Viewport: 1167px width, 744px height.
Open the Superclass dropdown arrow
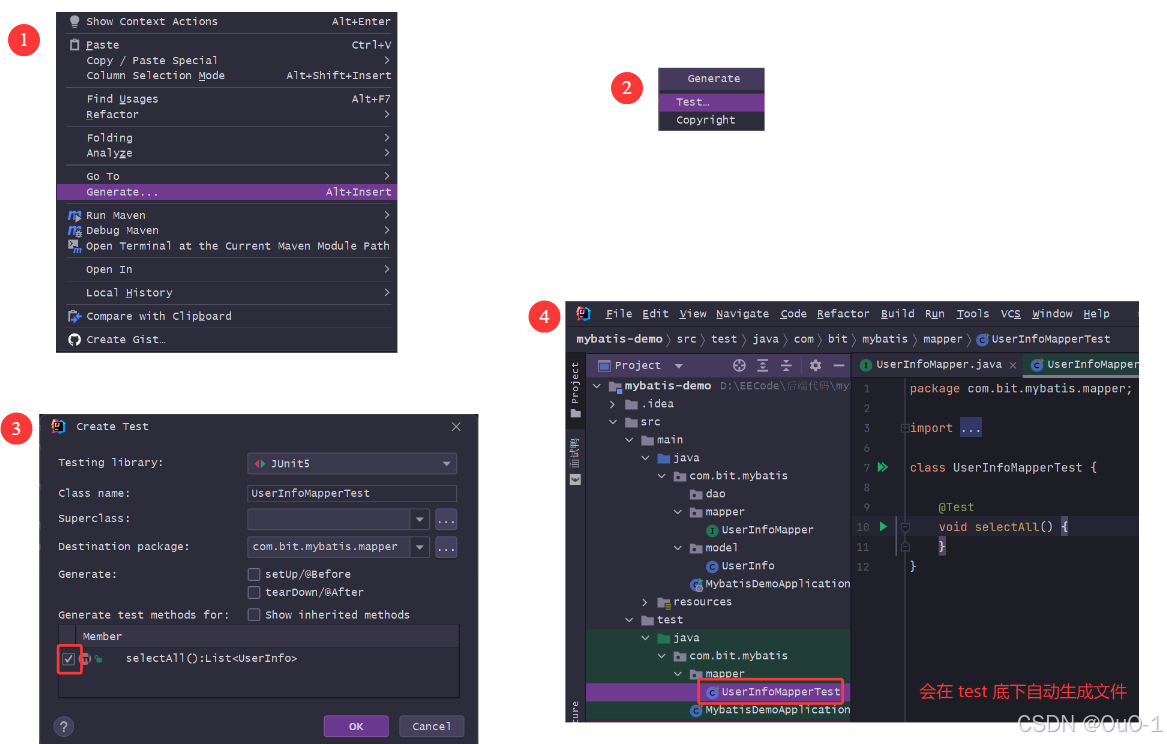coord(420,519)
